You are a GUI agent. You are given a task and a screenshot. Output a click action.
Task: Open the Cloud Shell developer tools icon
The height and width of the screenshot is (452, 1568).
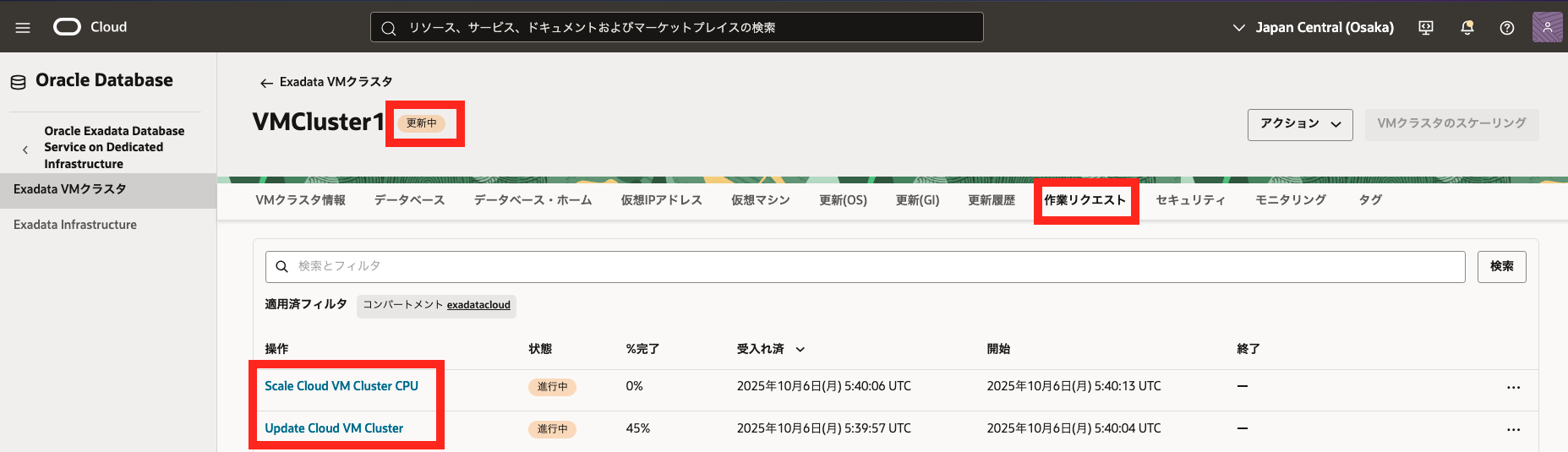coord(1426,28)
